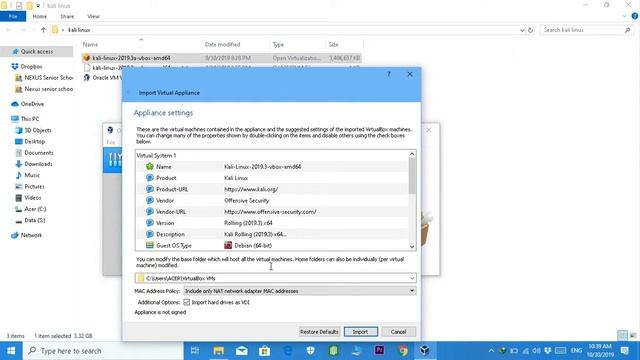The height and width of the screenshot is (360, 640).
Task: Cancel the Import Virtual Appliance dialog
Action: [x=398, y=332]
